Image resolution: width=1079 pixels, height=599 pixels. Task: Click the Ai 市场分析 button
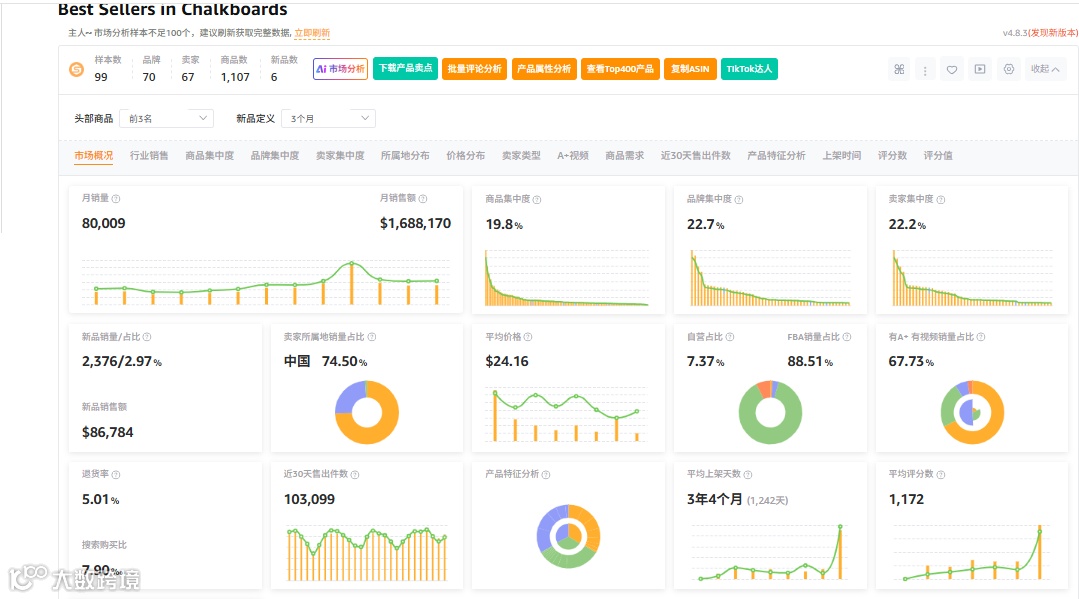(341, 69)
